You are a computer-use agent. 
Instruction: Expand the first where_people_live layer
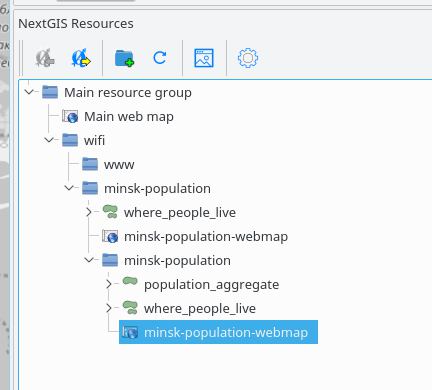(x=89, y=212)
